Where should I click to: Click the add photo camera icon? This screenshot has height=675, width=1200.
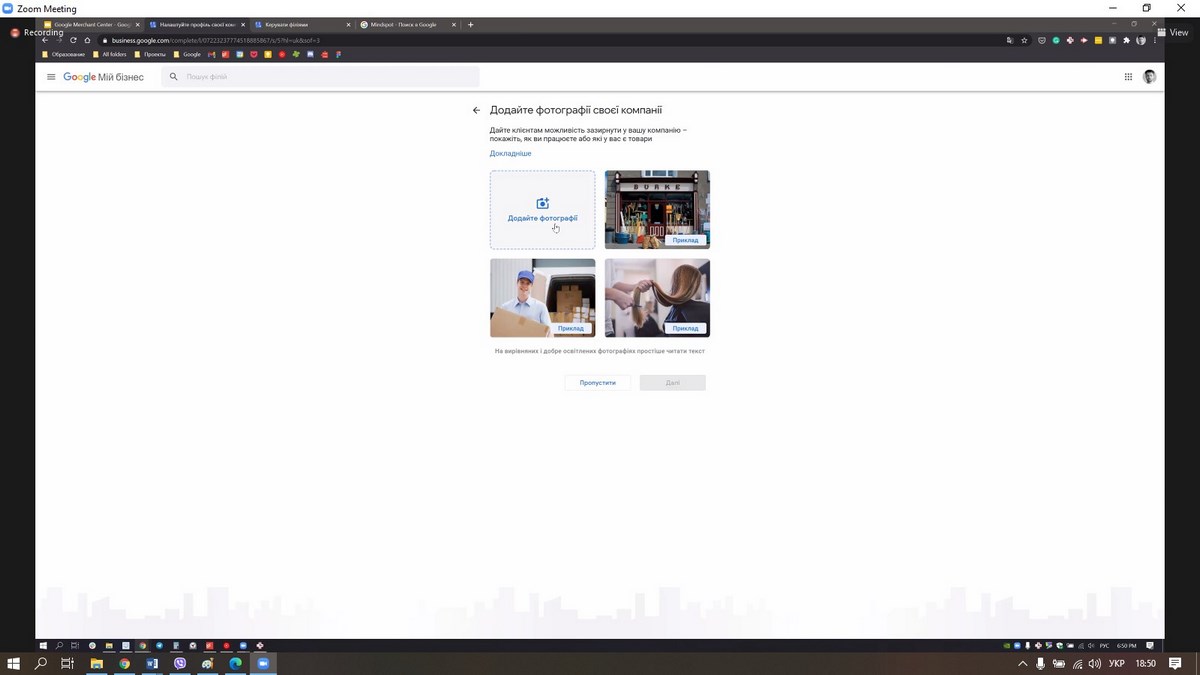point(543,204)
